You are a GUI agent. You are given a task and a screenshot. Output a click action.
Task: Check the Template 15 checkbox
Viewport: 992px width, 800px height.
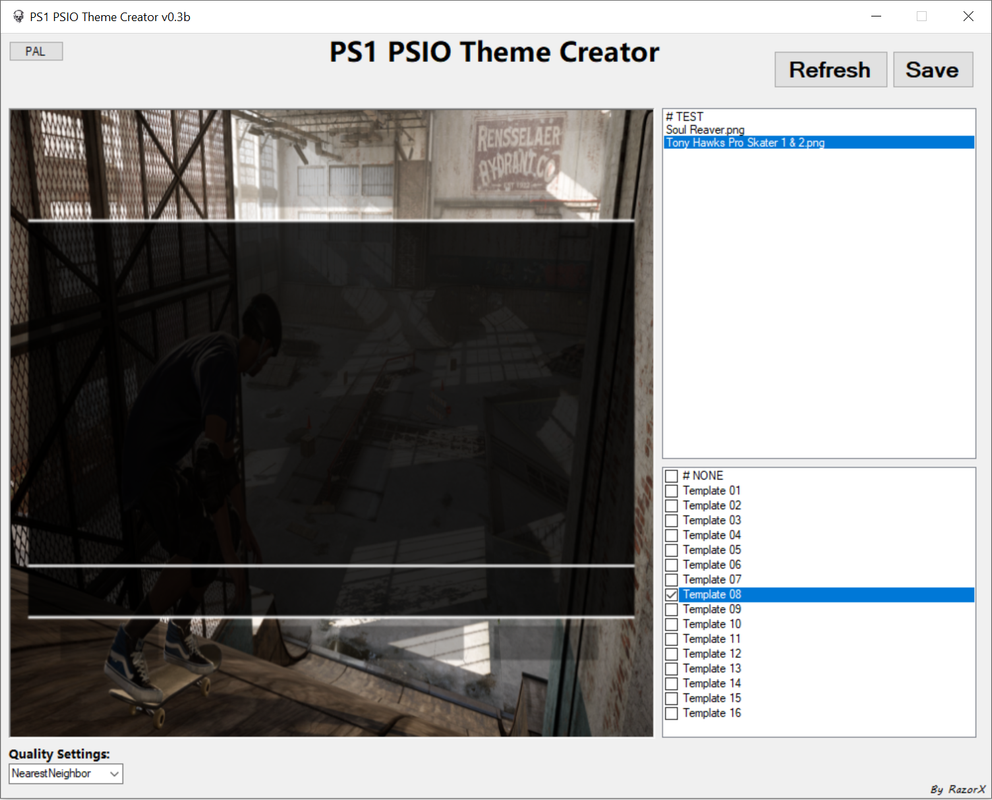coord(671,699)
